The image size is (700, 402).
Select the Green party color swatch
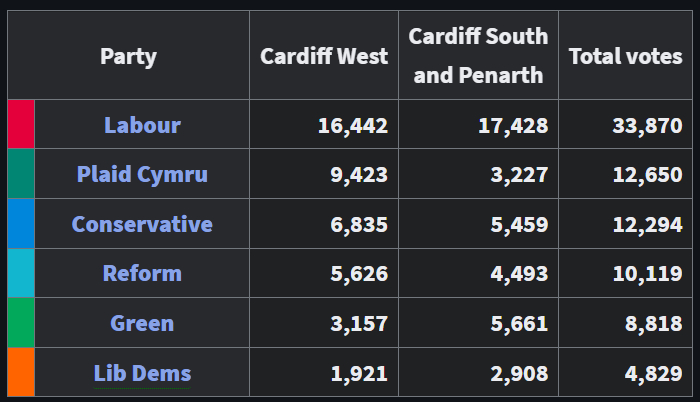21,323
